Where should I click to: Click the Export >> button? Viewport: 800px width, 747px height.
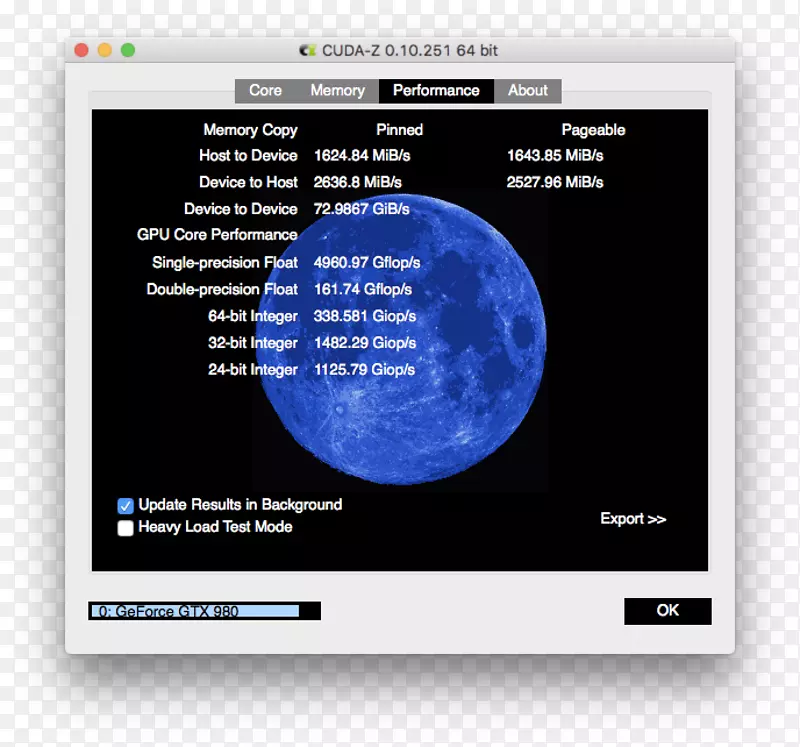[633, 519]
